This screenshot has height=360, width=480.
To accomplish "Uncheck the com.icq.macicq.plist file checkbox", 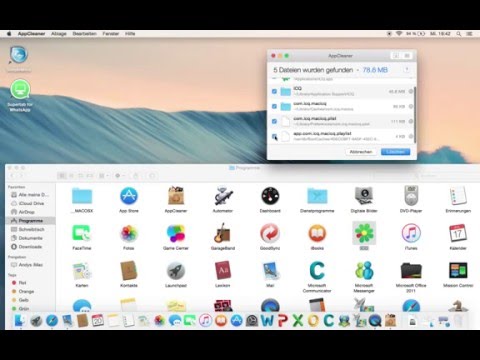I will tap(274, 121).
